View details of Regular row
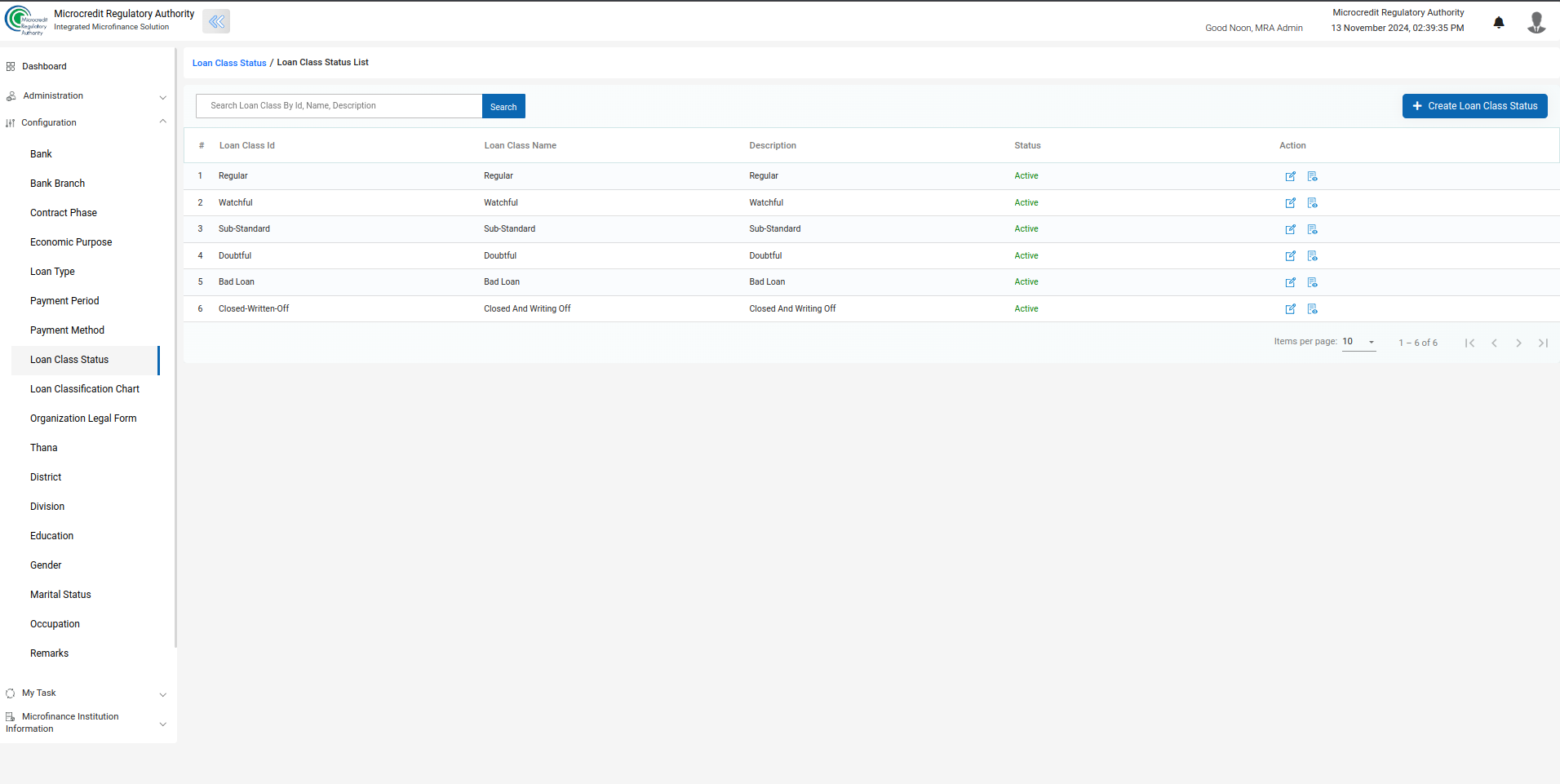Viewport: 1560px width, 784px height. 1312,176
